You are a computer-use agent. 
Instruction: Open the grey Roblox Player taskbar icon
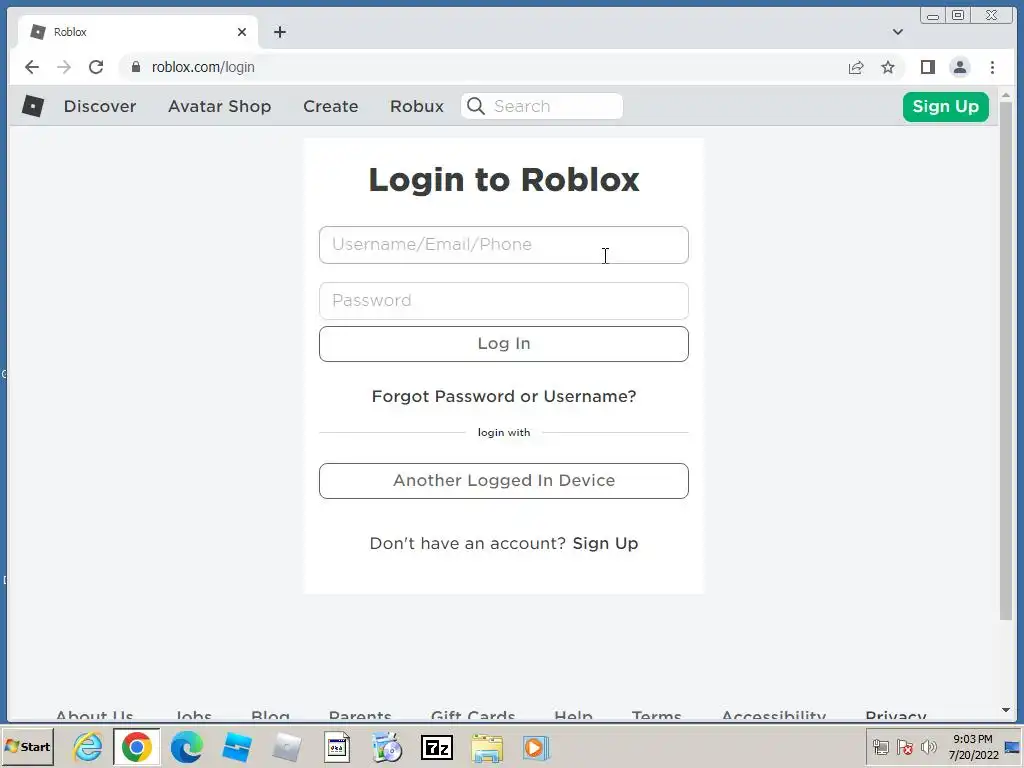pyautogui.click(x=286, y=747)
